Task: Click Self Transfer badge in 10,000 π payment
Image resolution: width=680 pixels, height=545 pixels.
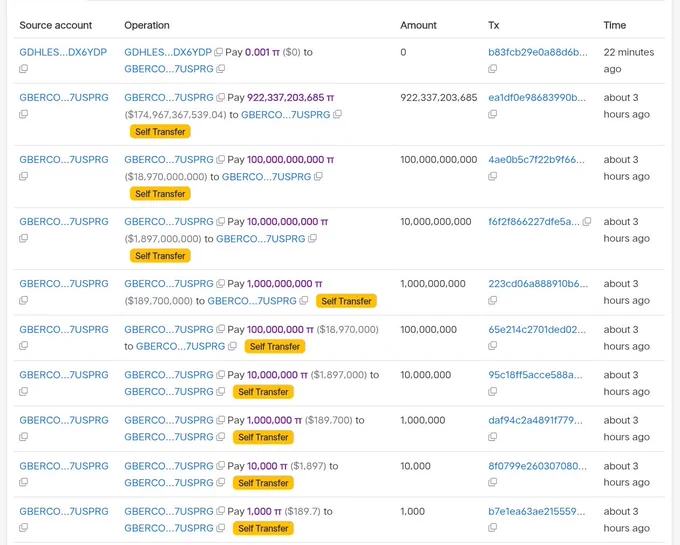Action: 263,483
